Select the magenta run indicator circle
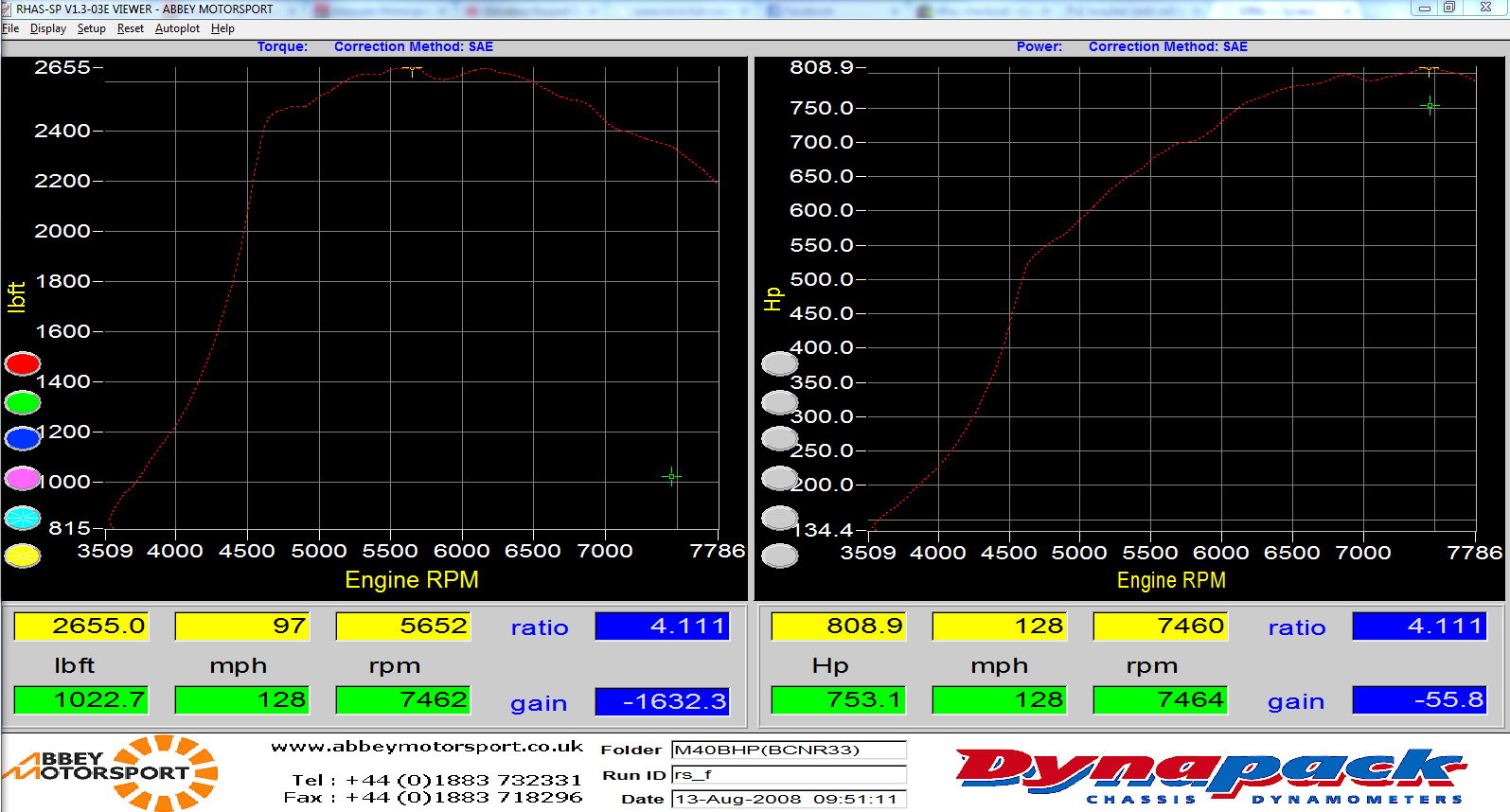The height and width of the screenshot is (812, 1510). (23, 478)
